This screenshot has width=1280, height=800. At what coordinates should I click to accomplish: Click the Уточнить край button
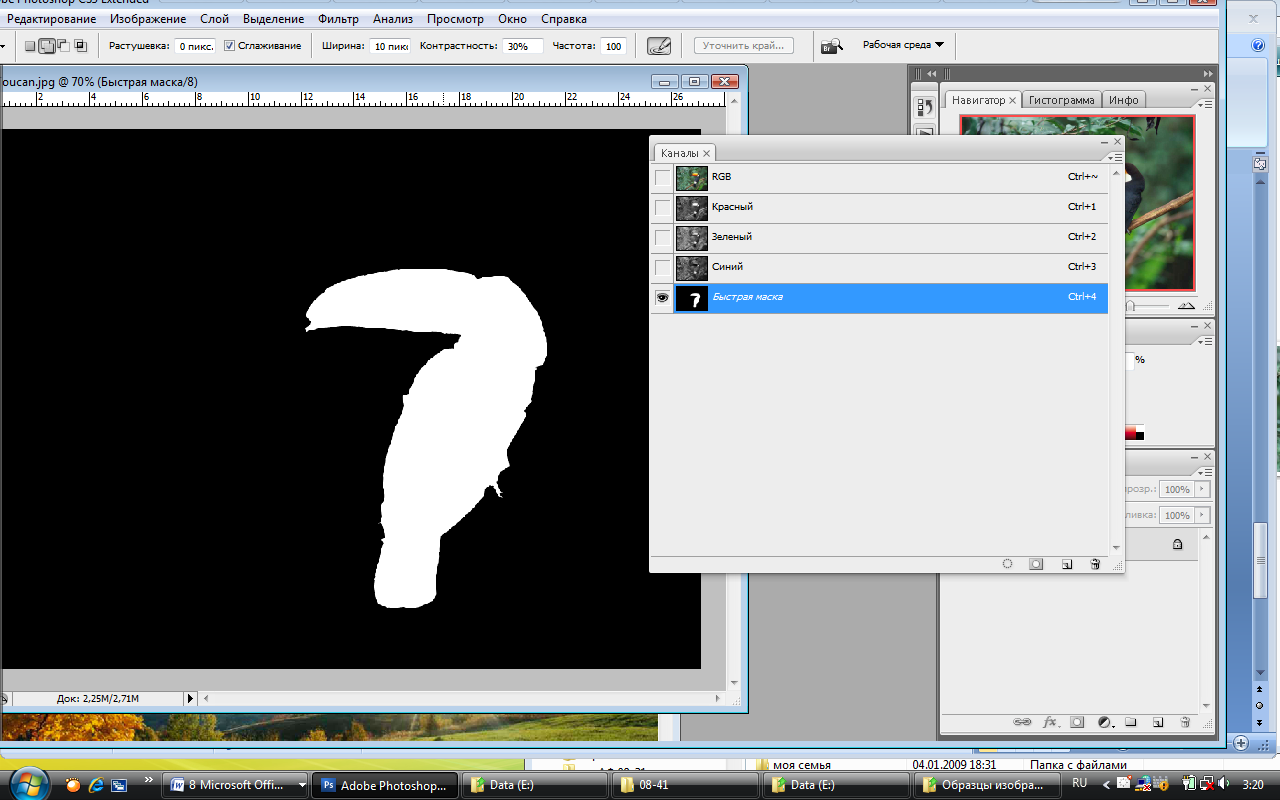tap(744, 46)
